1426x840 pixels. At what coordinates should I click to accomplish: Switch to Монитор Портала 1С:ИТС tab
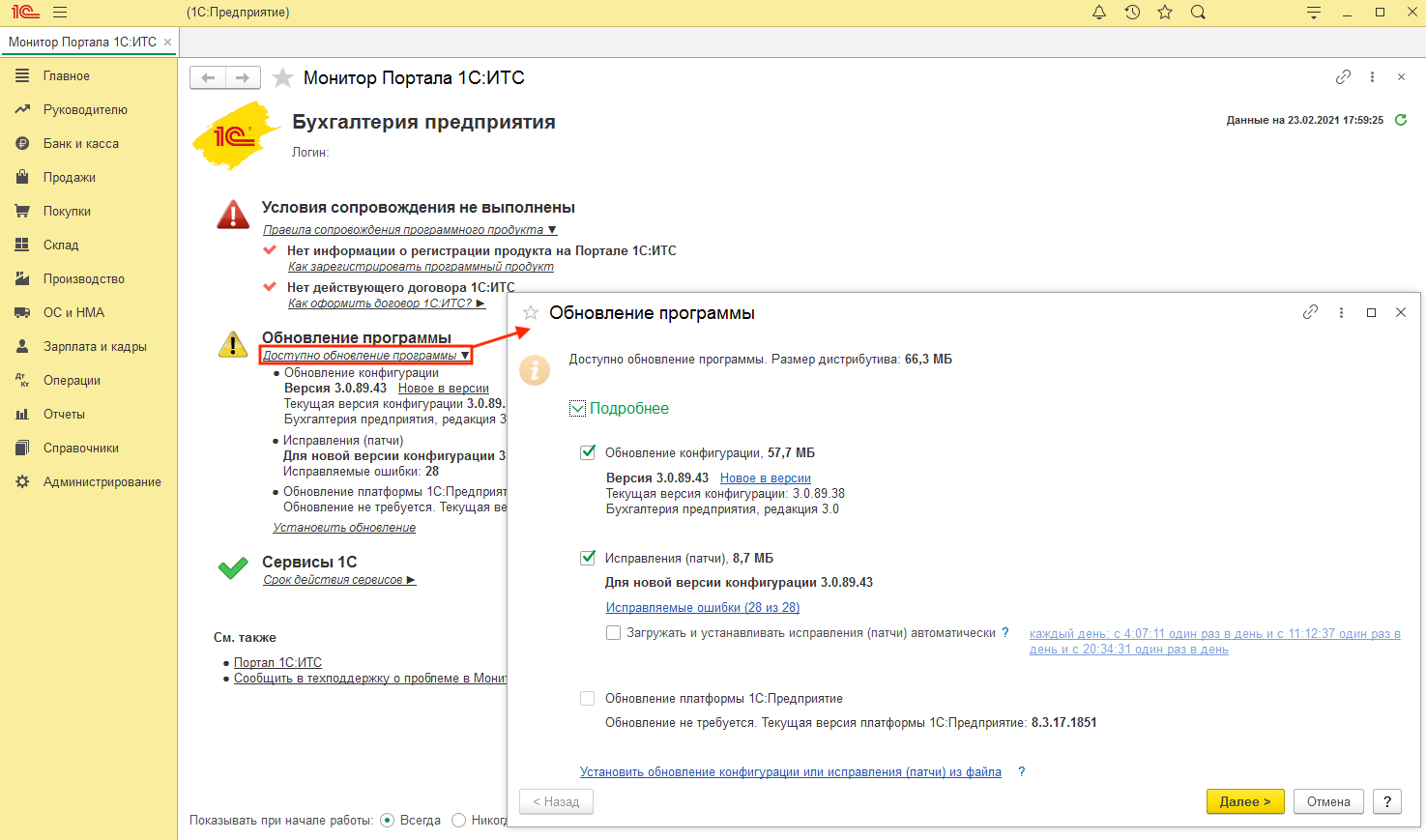coord(82,42)
